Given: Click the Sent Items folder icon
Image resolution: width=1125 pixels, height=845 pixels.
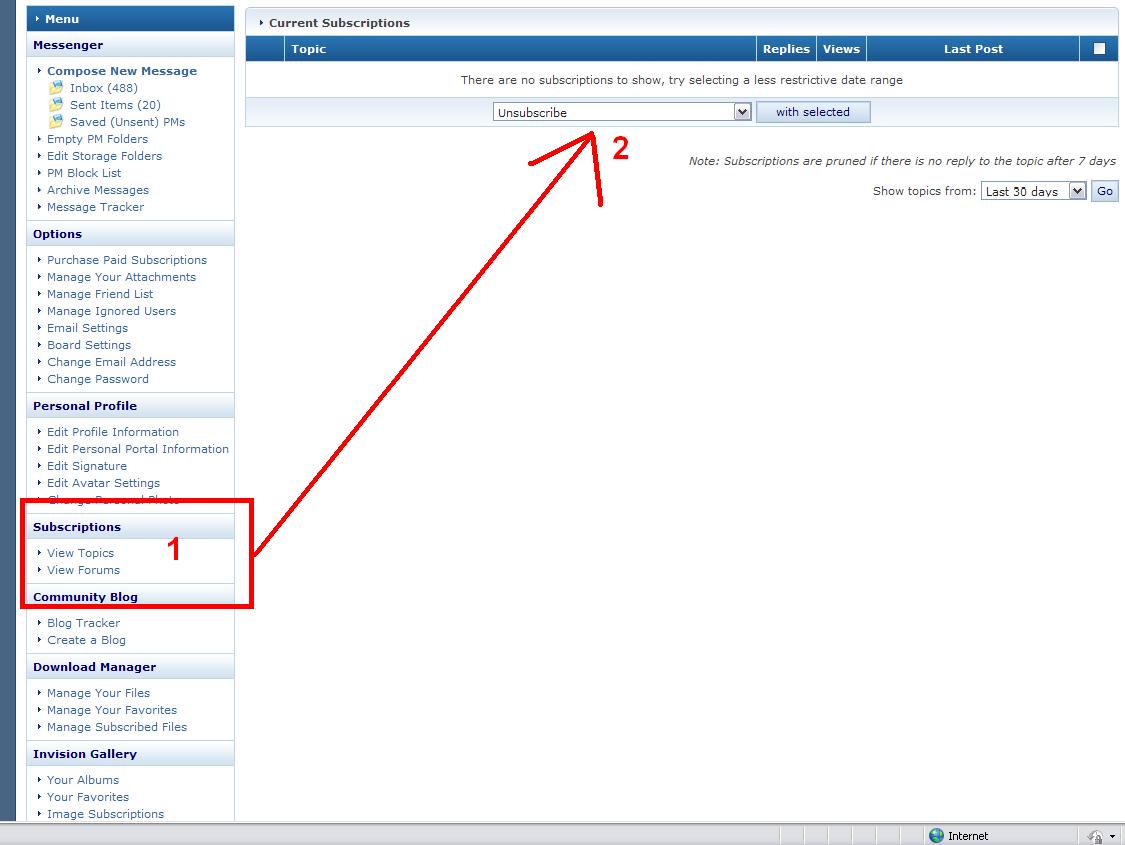Looking at the screenshot, I should click(x=56, y=105).
